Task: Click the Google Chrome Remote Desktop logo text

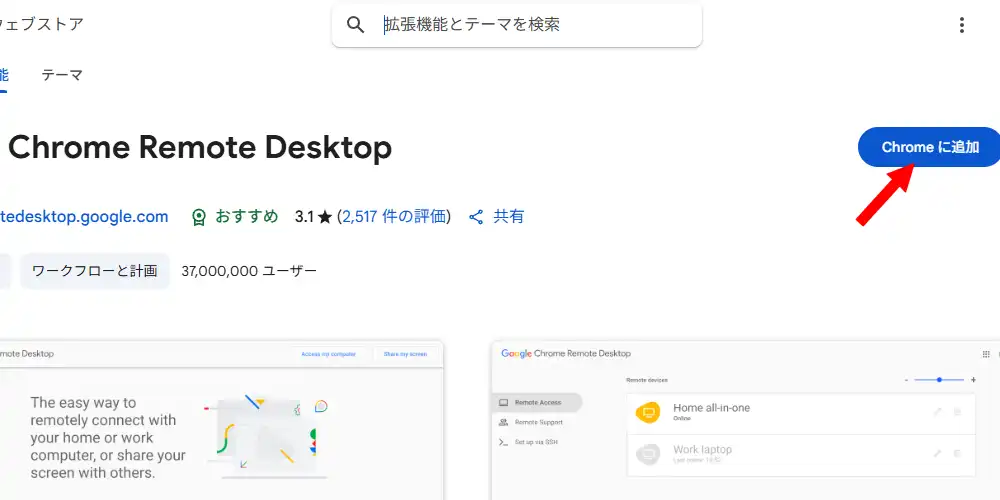Action: click(566, 353)
